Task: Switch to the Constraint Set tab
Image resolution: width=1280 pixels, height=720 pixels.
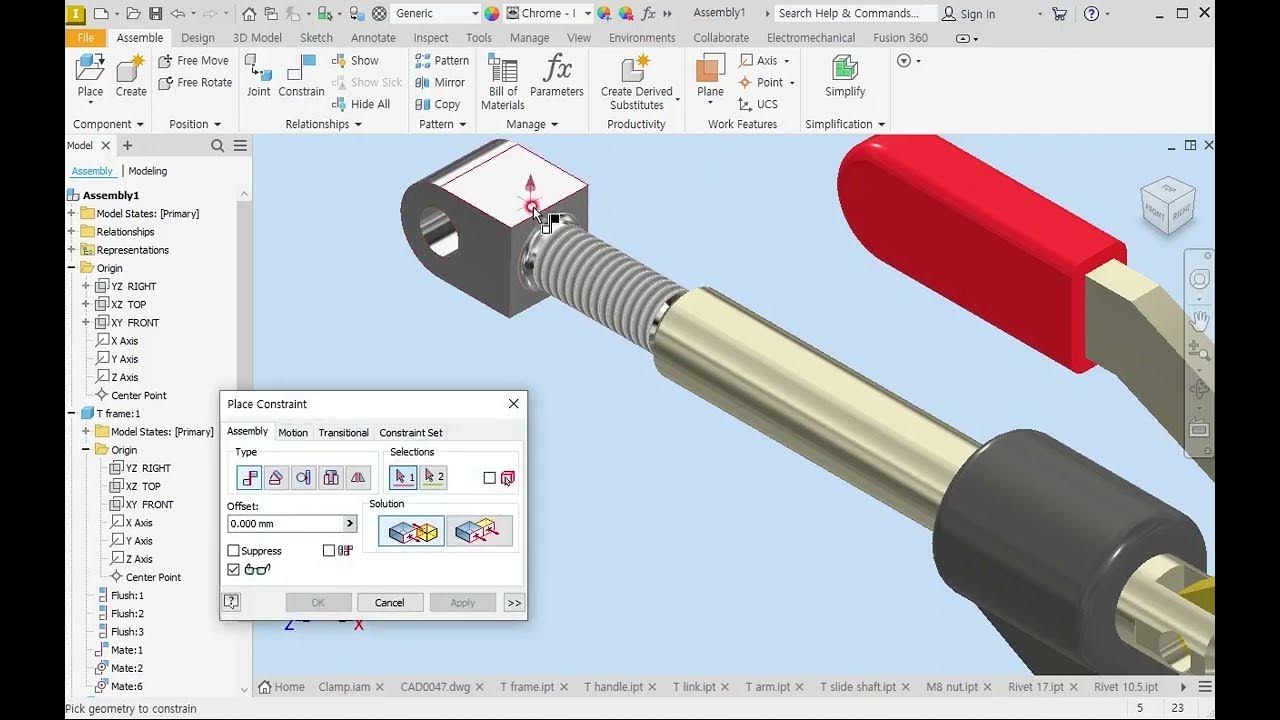Action: [411, 433]
